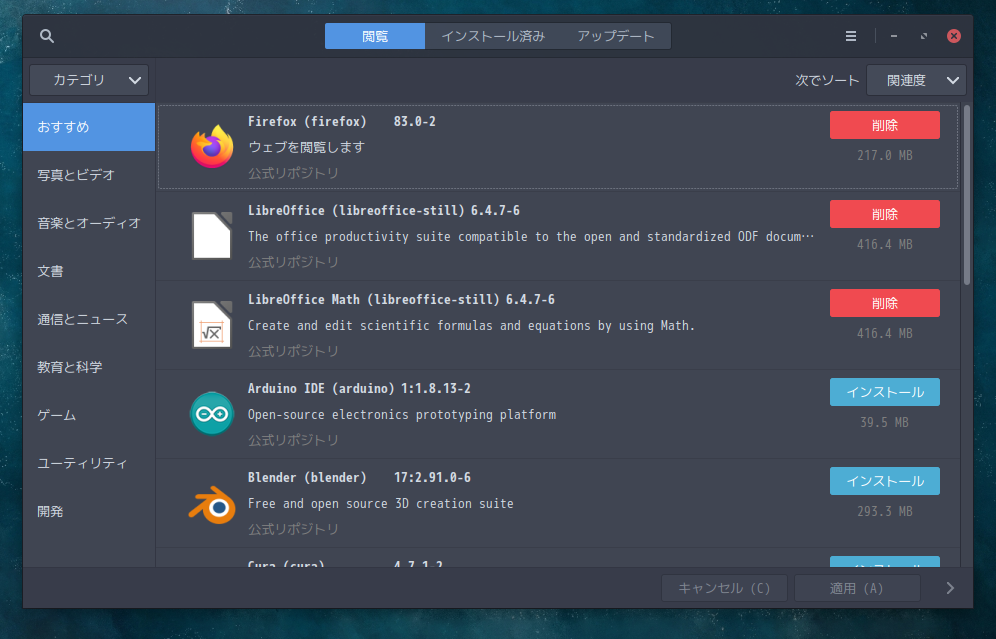Click the Firefox application icon

click(212, 147)
